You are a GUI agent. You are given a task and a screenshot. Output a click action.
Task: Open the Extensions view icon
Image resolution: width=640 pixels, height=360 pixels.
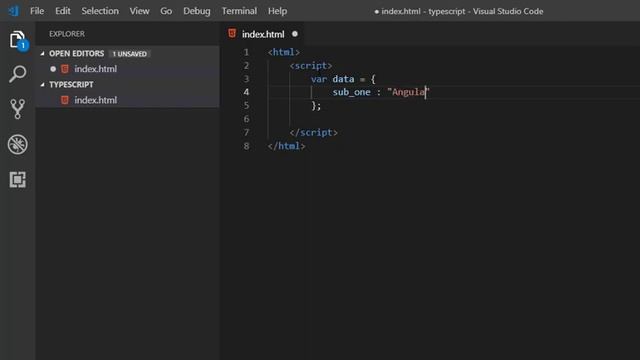tap(18, 180)
